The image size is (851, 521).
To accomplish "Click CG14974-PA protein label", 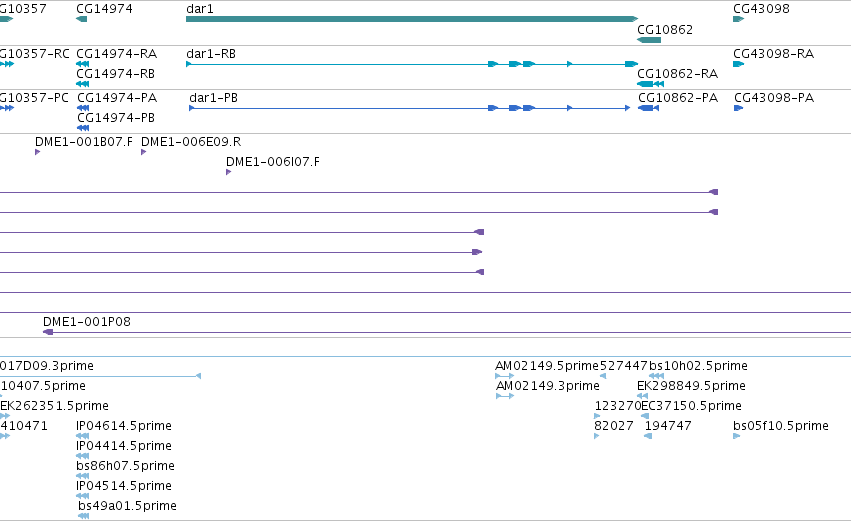I will (x=117, y=98).
